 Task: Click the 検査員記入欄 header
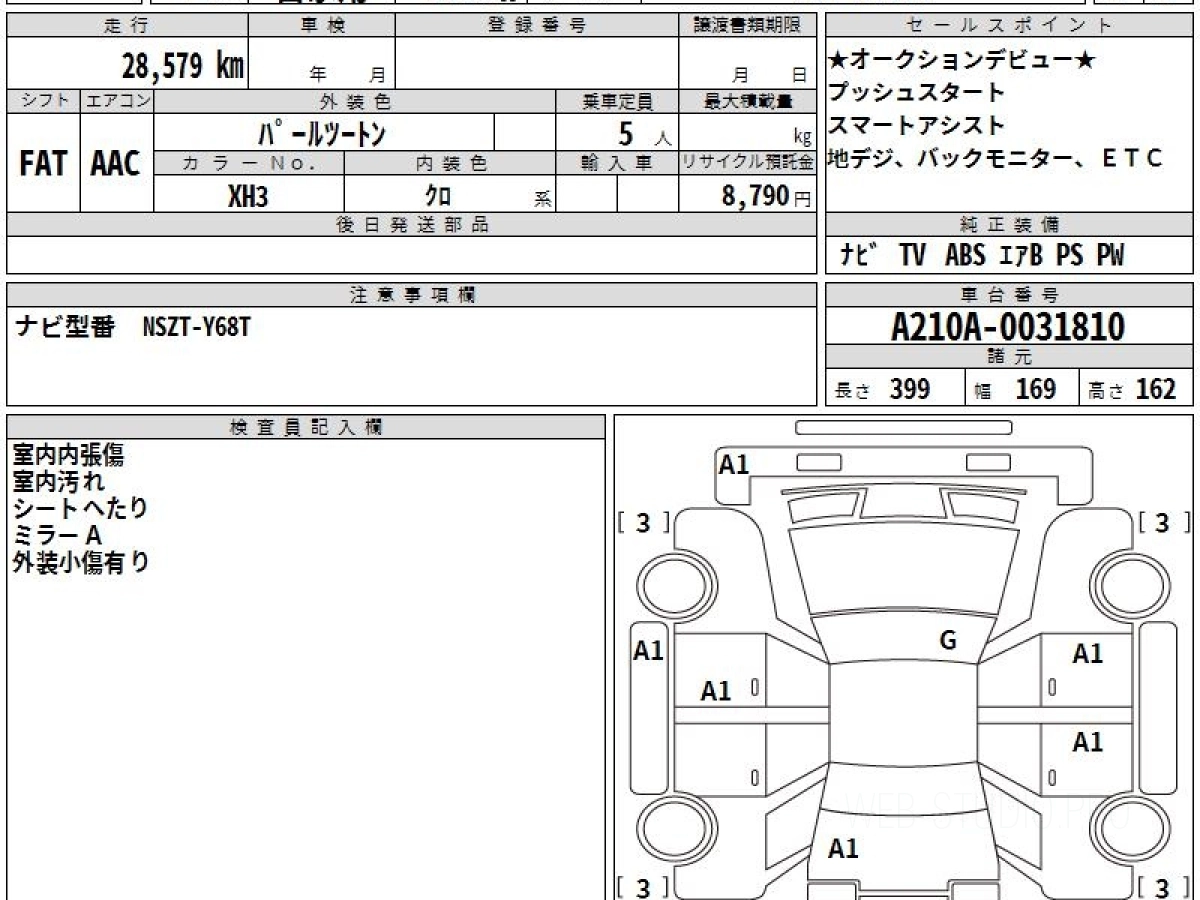point(306,427)
